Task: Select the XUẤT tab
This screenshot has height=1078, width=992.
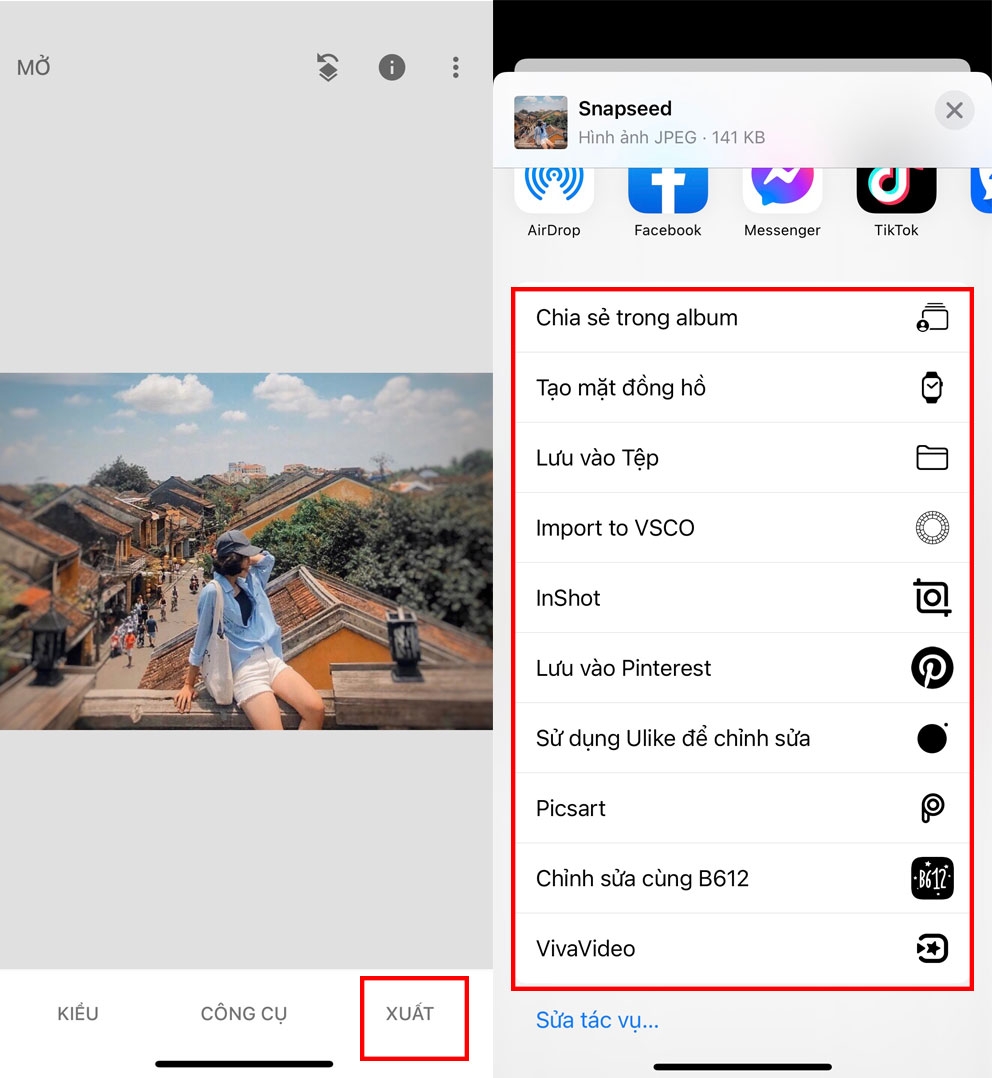Action: pyautogui.click(x=413, y=1013)
